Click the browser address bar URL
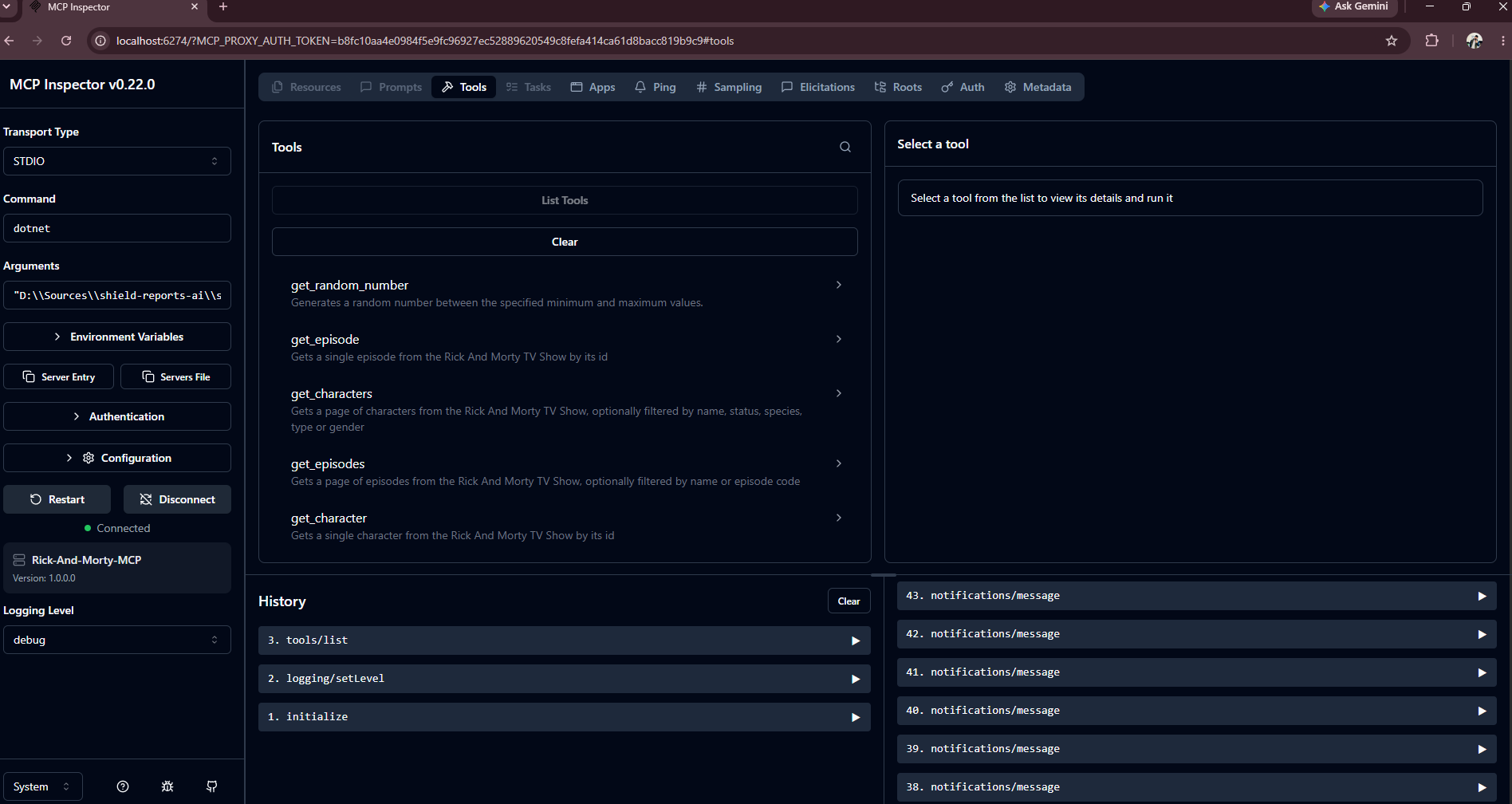 tap(425, 41)
